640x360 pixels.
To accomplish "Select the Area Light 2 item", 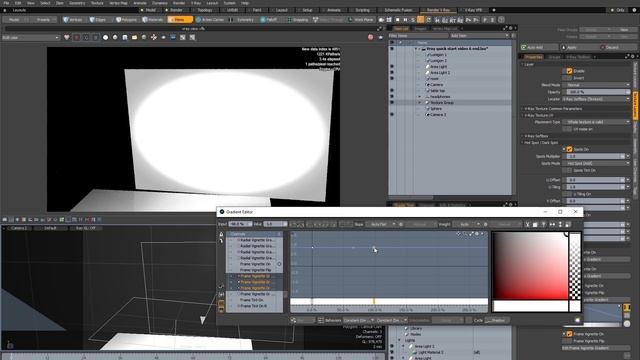I will 440,73.
